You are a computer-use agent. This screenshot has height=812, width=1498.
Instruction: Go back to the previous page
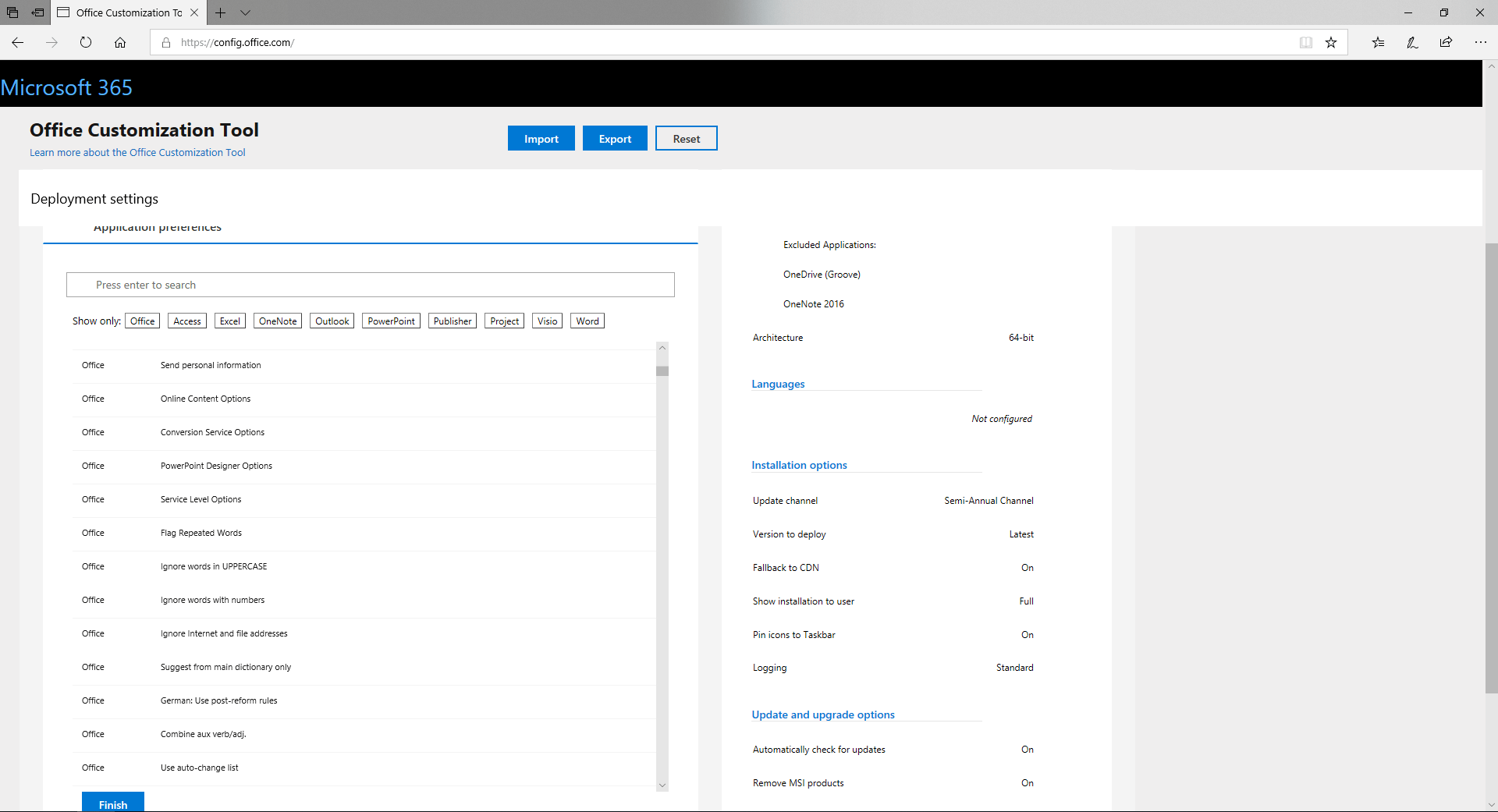click(x=17, y=42)
